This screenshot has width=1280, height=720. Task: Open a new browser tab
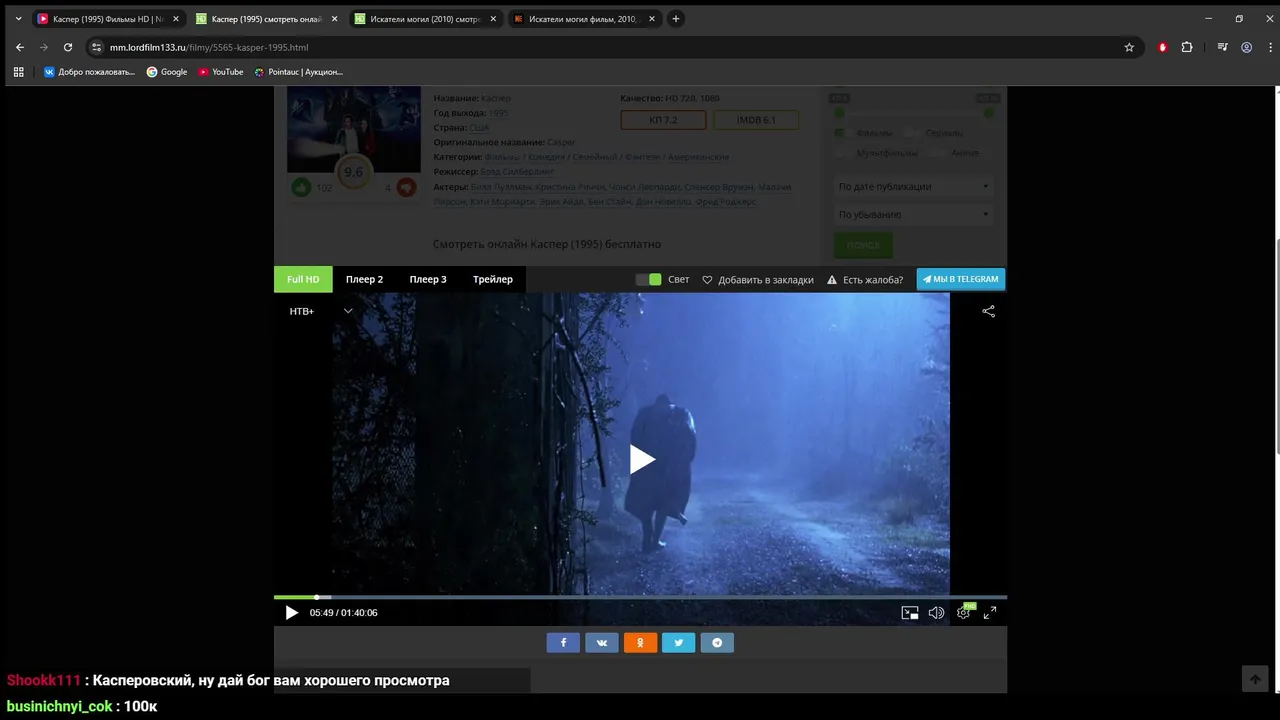(676, 19)
